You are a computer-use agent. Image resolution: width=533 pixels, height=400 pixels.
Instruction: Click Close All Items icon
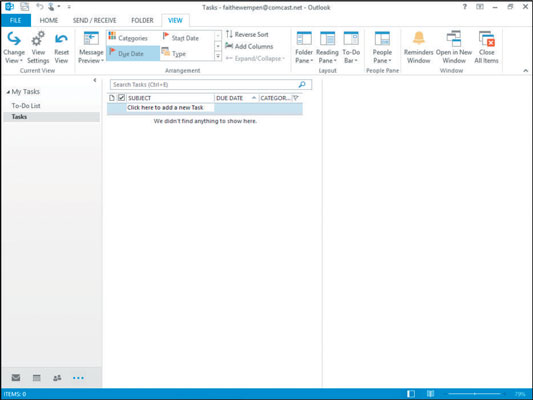[x=486, y=38]
